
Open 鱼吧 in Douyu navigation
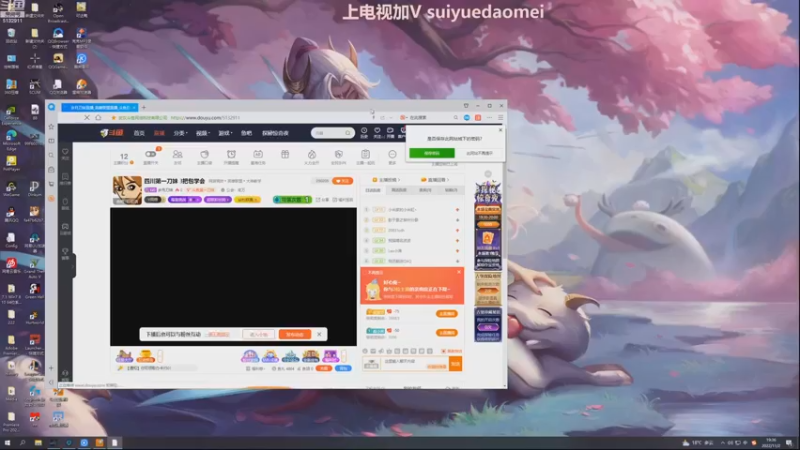pos(246,133)
